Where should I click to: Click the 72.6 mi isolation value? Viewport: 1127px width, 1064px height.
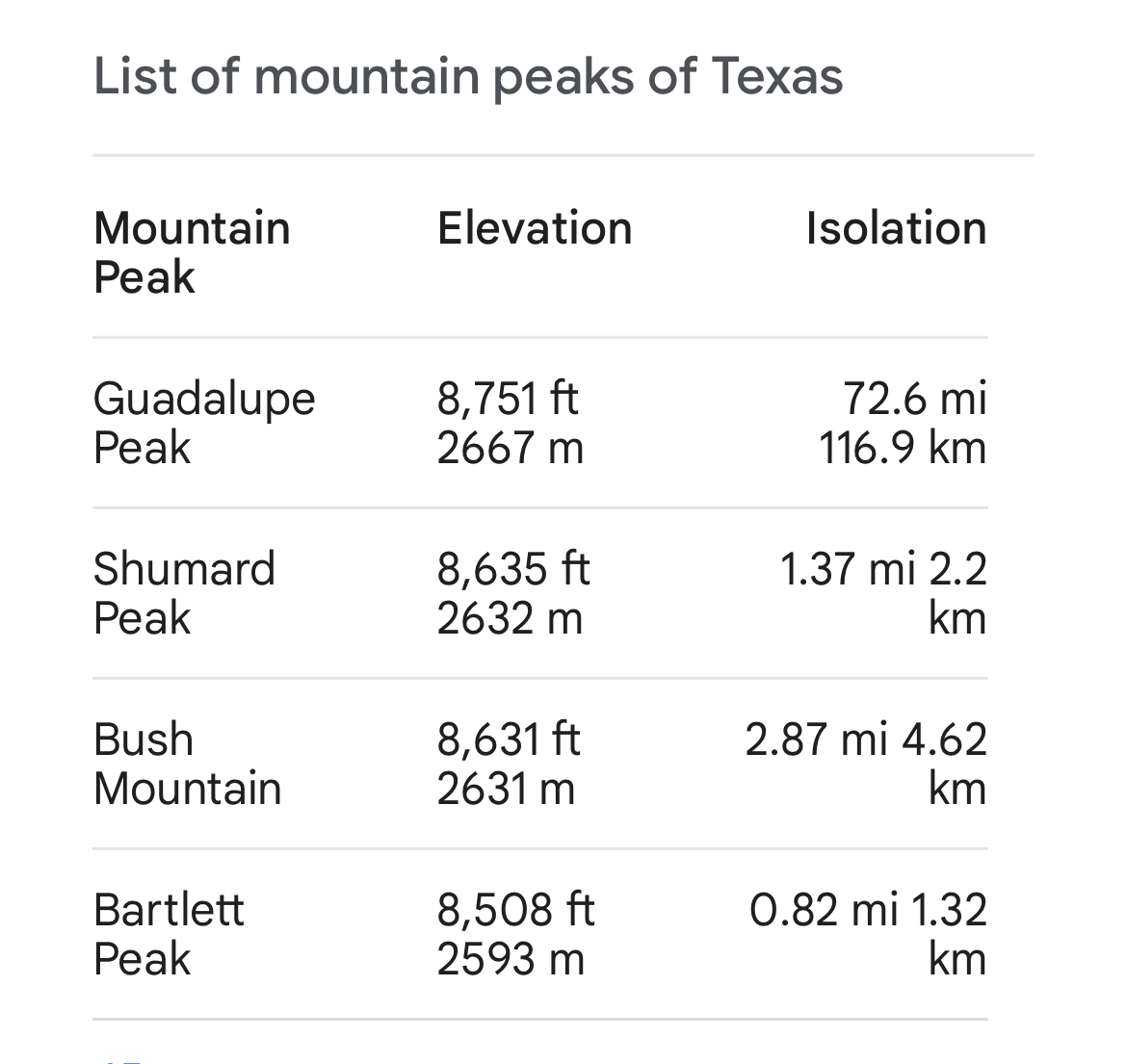click(914, 399)
